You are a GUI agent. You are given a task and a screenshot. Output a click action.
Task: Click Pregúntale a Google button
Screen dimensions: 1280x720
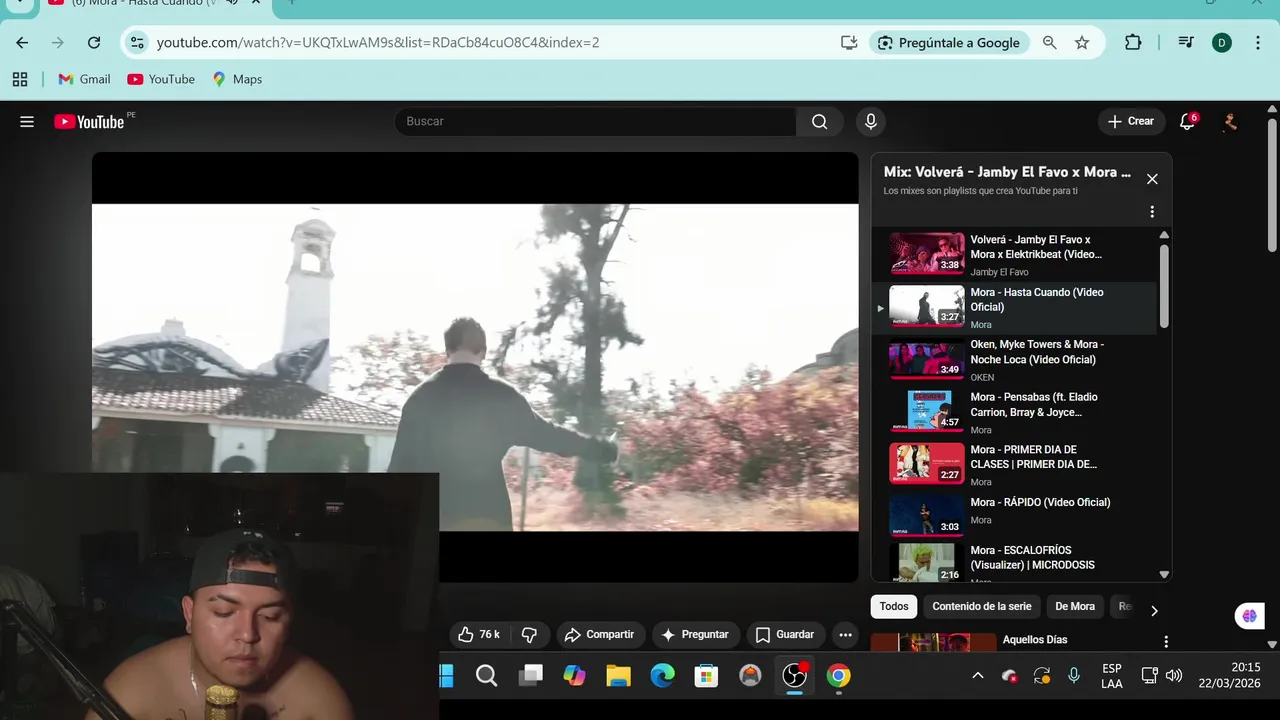(x=949, y=42)
